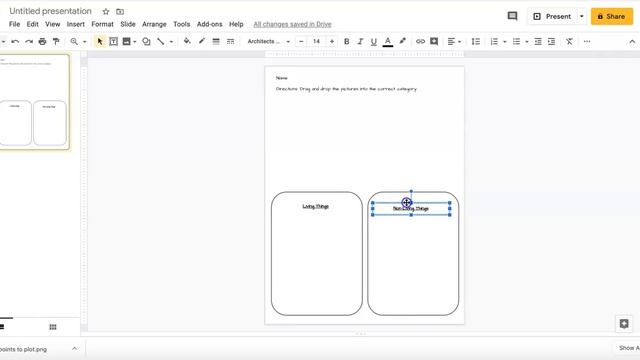Click the Present button
The image size is (640, 360).
pos(552,16)
